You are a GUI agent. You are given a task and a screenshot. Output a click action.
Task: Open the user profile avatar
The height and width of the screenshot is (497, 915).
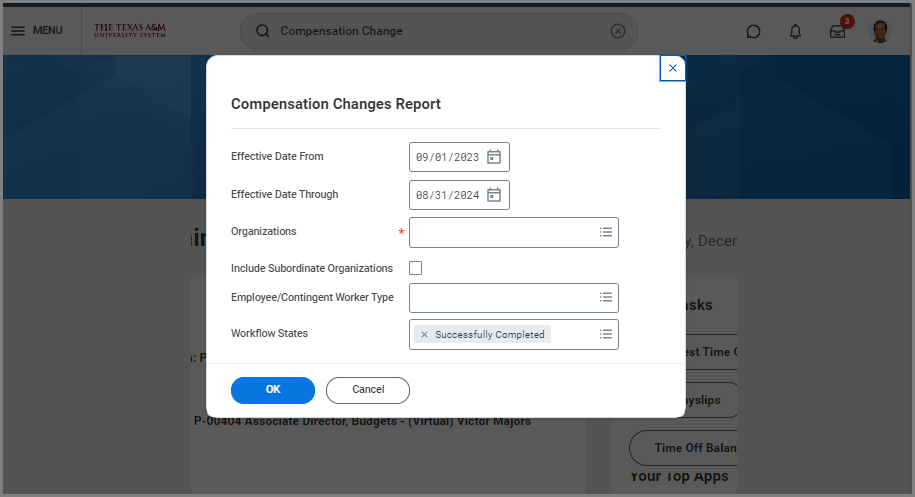[x=880, y=31]
